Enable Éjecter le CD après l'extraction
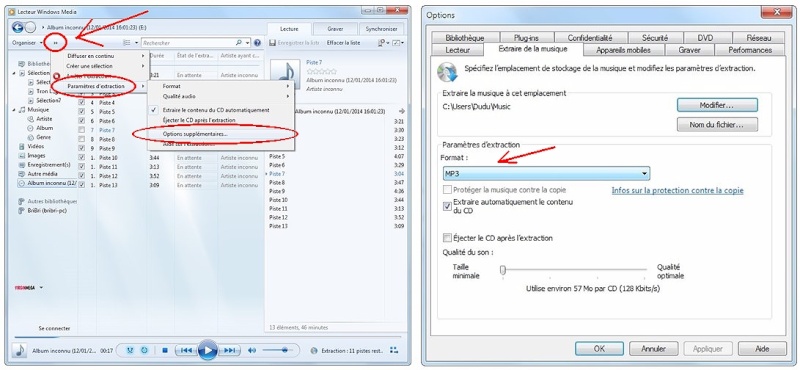This screenshot has width=800, height=370. [447, 238]
